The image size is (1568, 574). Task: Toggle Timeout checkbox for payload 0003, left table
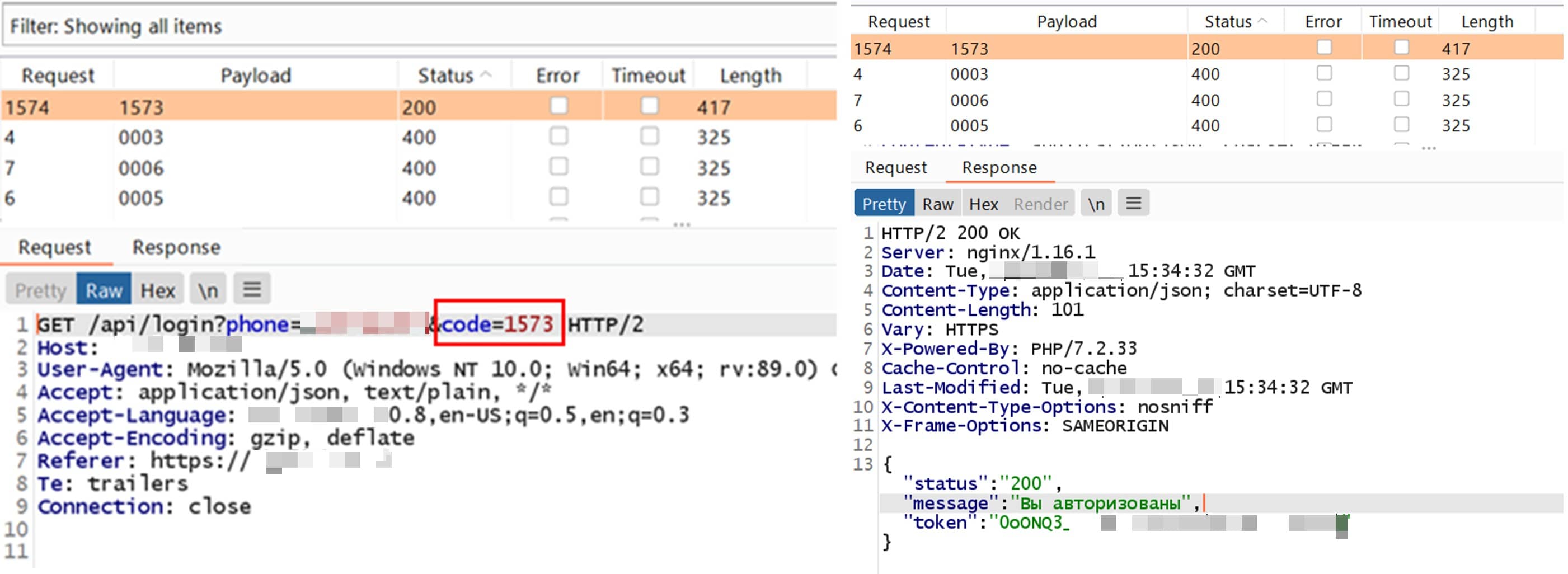pyautogui.click(x=649, y=136)
